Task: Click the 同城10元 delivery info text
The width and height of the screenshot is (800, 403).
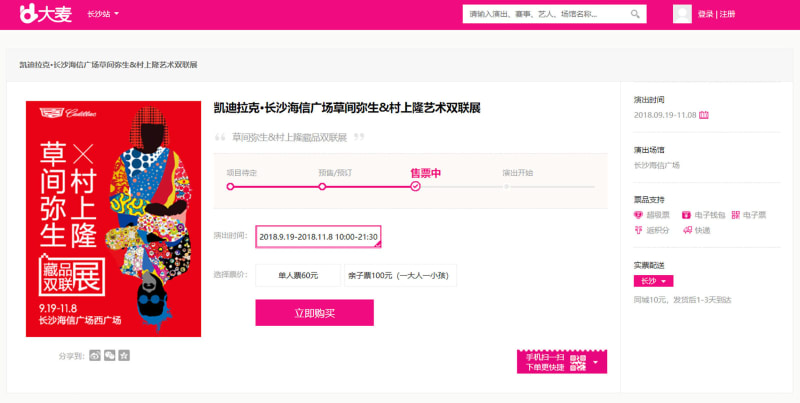Action: tap(683, 300)
